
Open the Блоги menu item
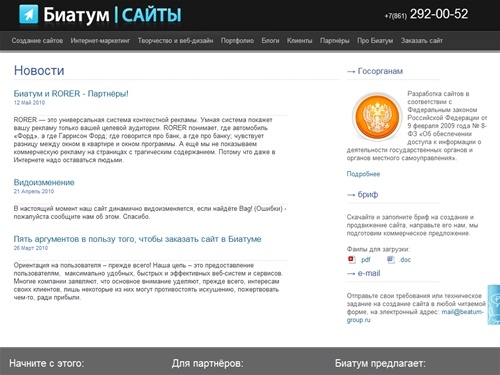270,41
